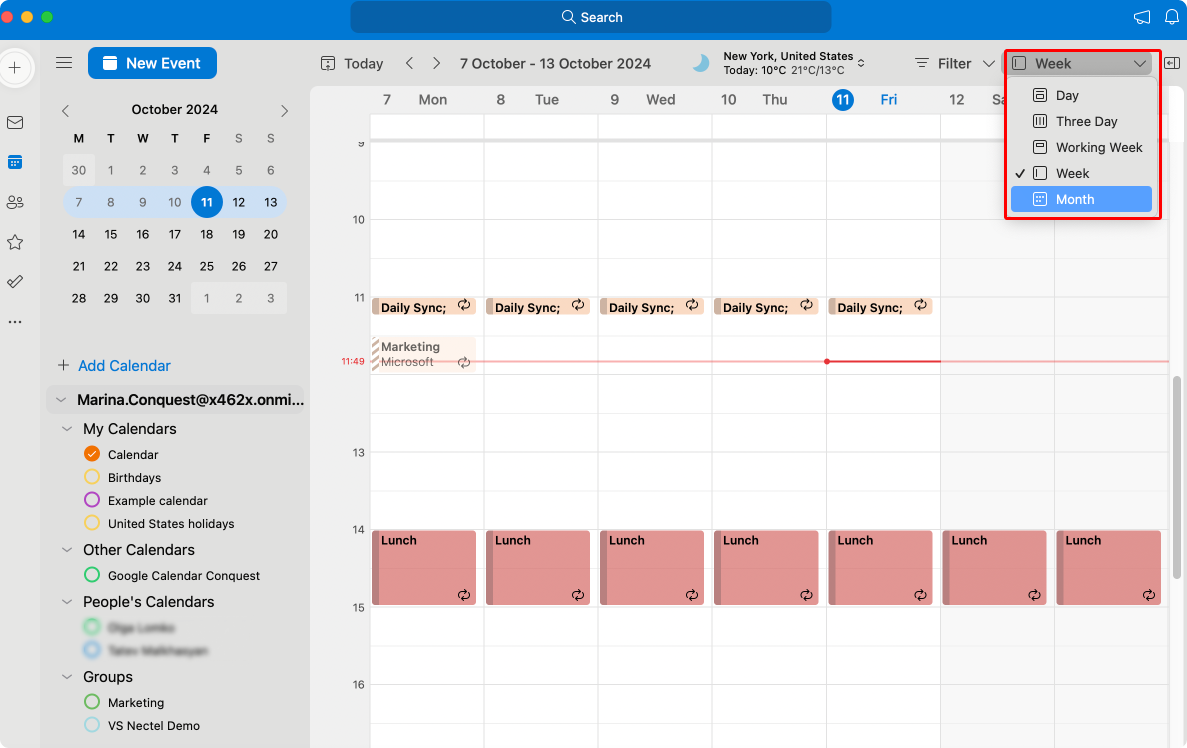Open Monday's Lunch event
Viewport: 1187px width, 748px height.
click(x=424, y=567)
